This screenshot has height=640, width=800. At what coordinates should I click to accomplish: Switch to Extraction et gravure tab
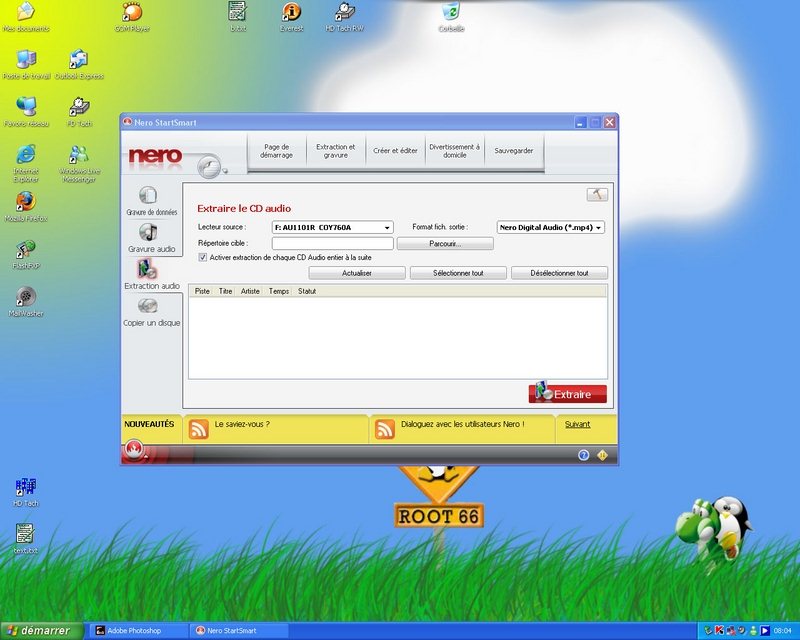[336, 151]
